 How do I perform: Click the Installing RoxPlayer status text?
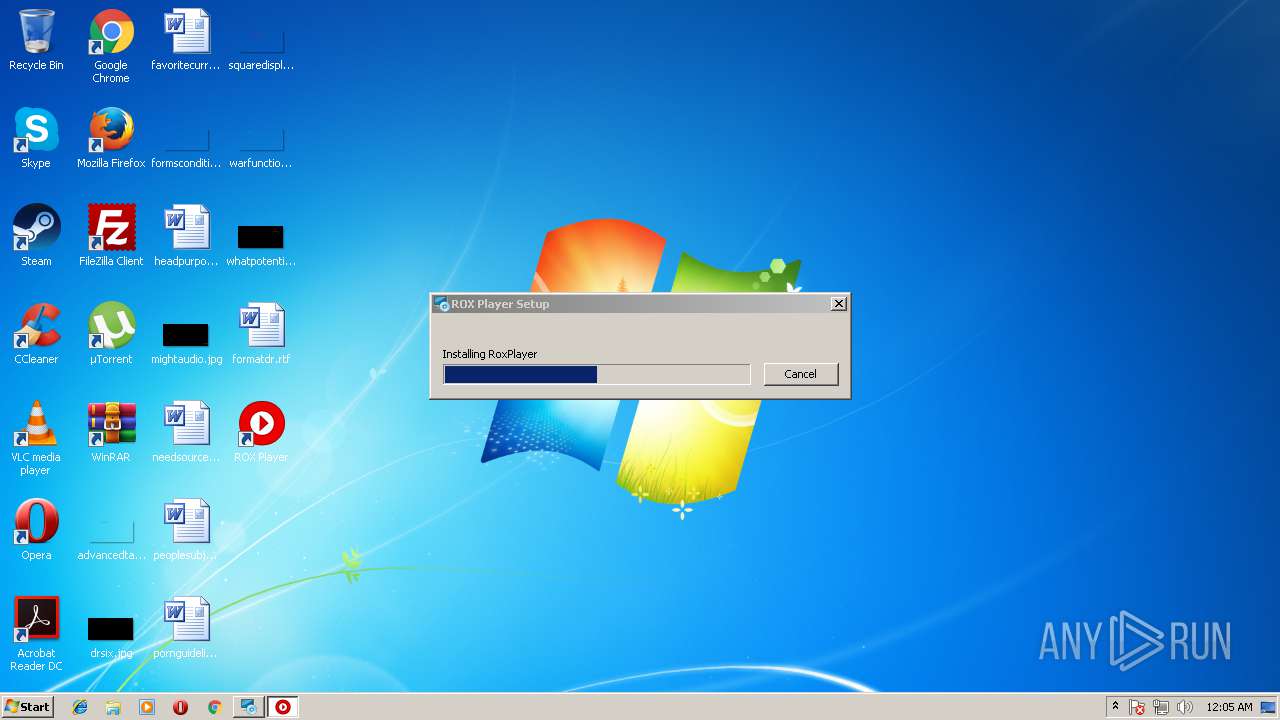coord(490,354)
